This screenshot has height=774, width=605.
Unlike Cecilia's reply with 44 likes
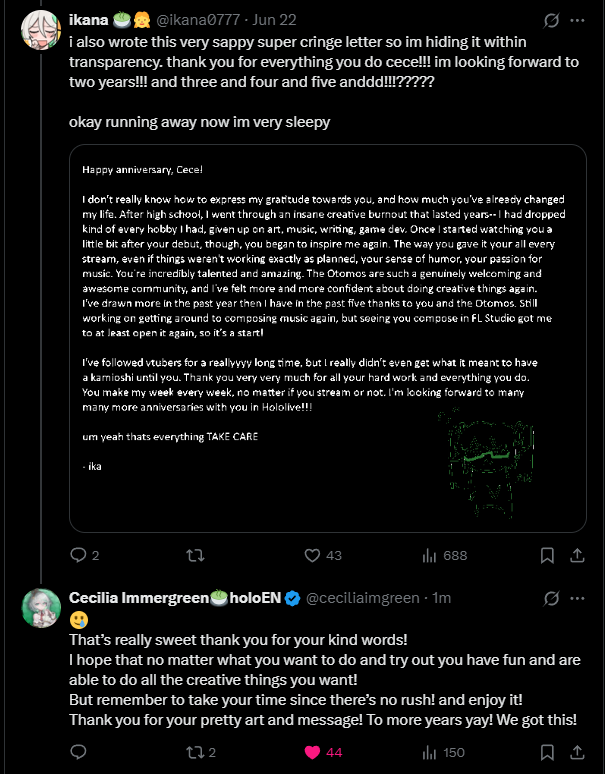click(312, 752)
